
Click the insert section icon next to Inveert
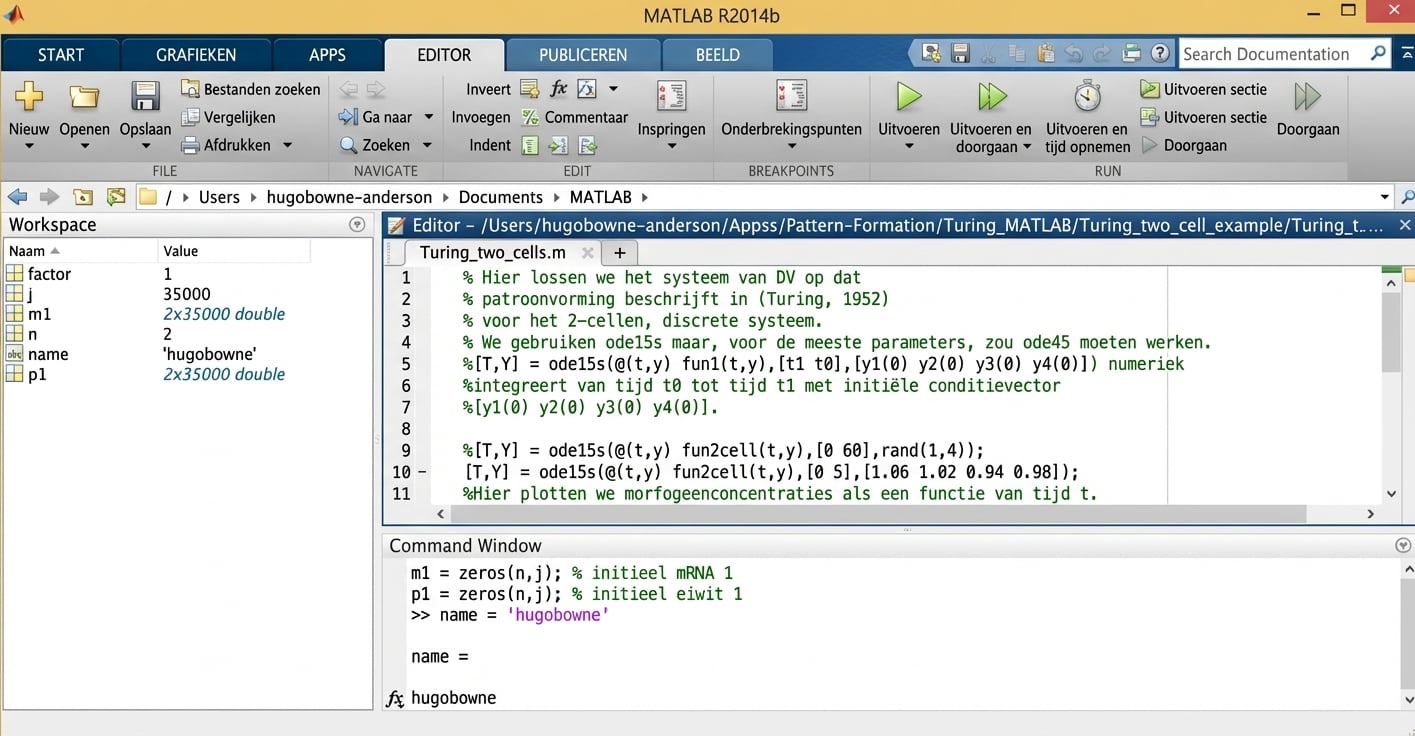point(529,89)
